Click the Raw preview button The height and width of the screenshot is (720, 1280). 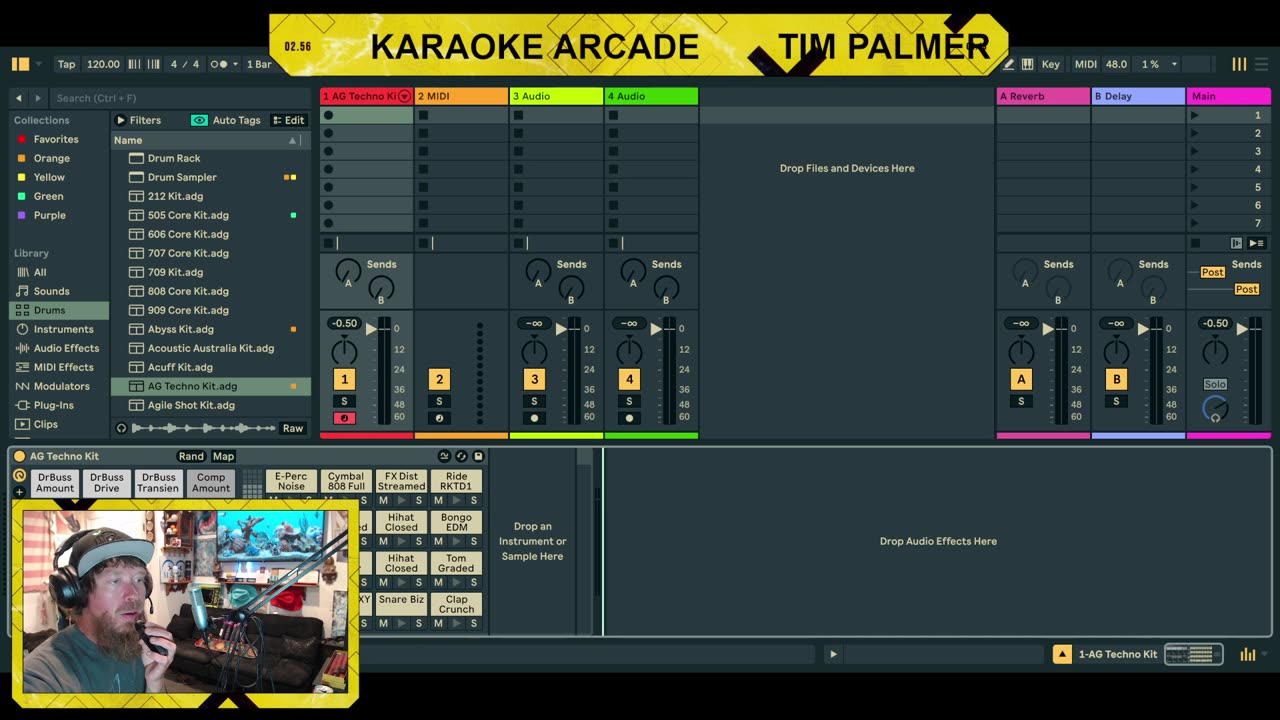[292, 428]
